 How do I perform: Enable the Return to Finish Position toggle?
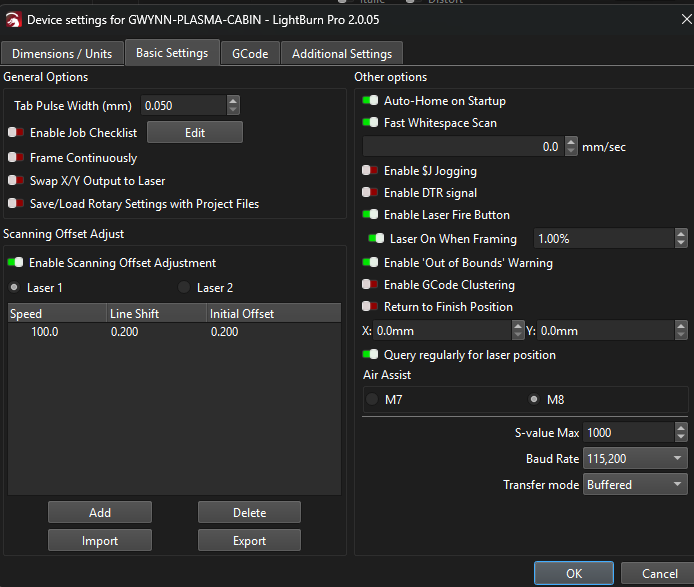pyautogui.click(x=370, y=307)
